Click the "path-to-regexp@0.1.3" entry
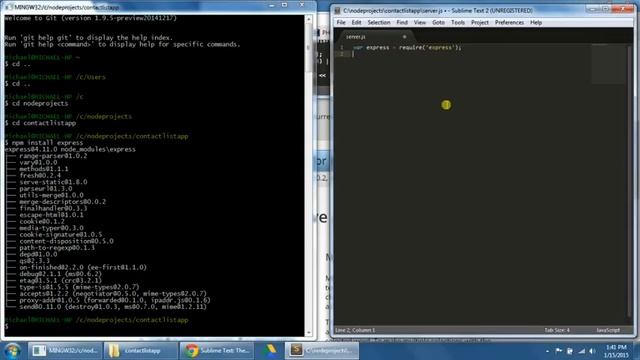The width and height of the screenshot is (640, 360). pyautogui.click(x=57, y=248)
